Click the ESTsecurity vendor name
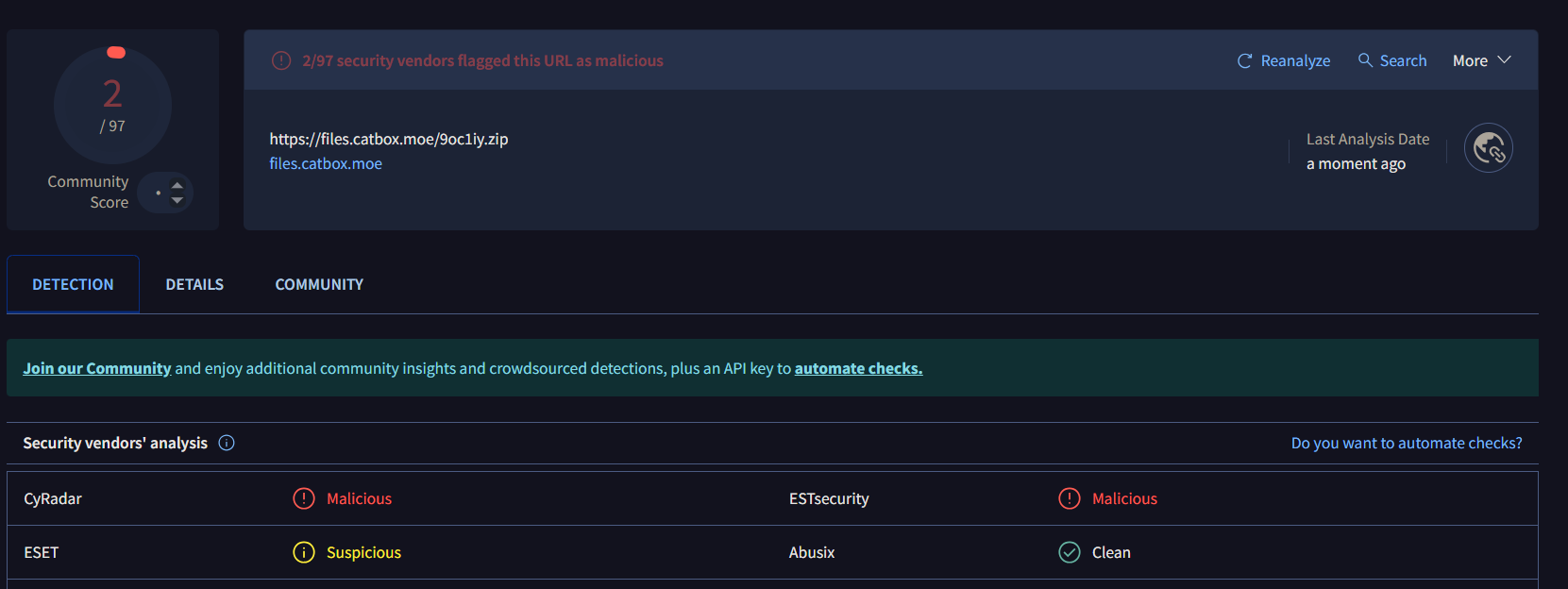Image resolution: width=1568 pixels, height=589 pixels. click(829, 498)
